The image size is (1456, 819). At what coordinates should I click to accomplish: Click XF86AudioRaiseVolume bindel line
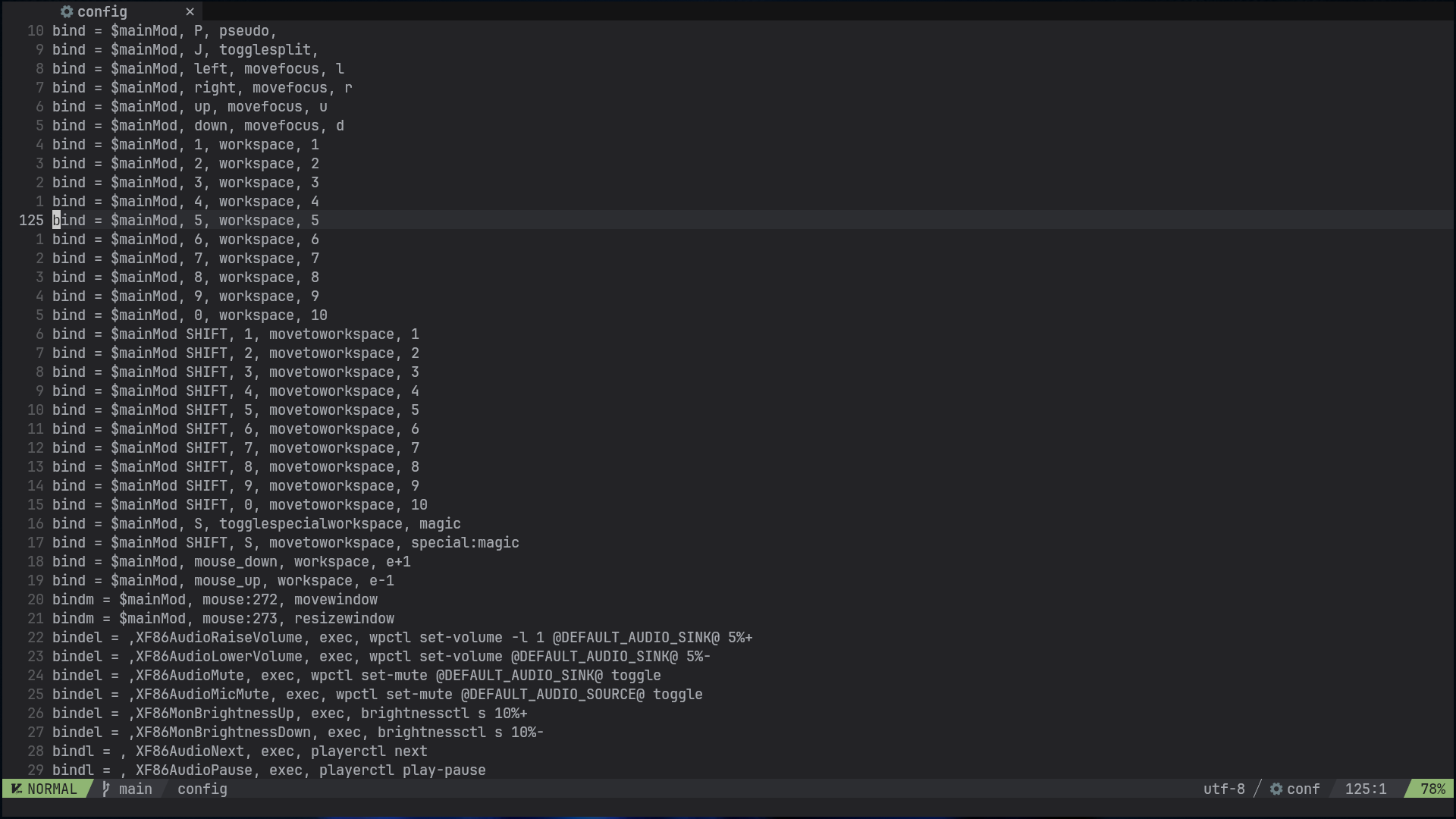click(x=403, y=637)
